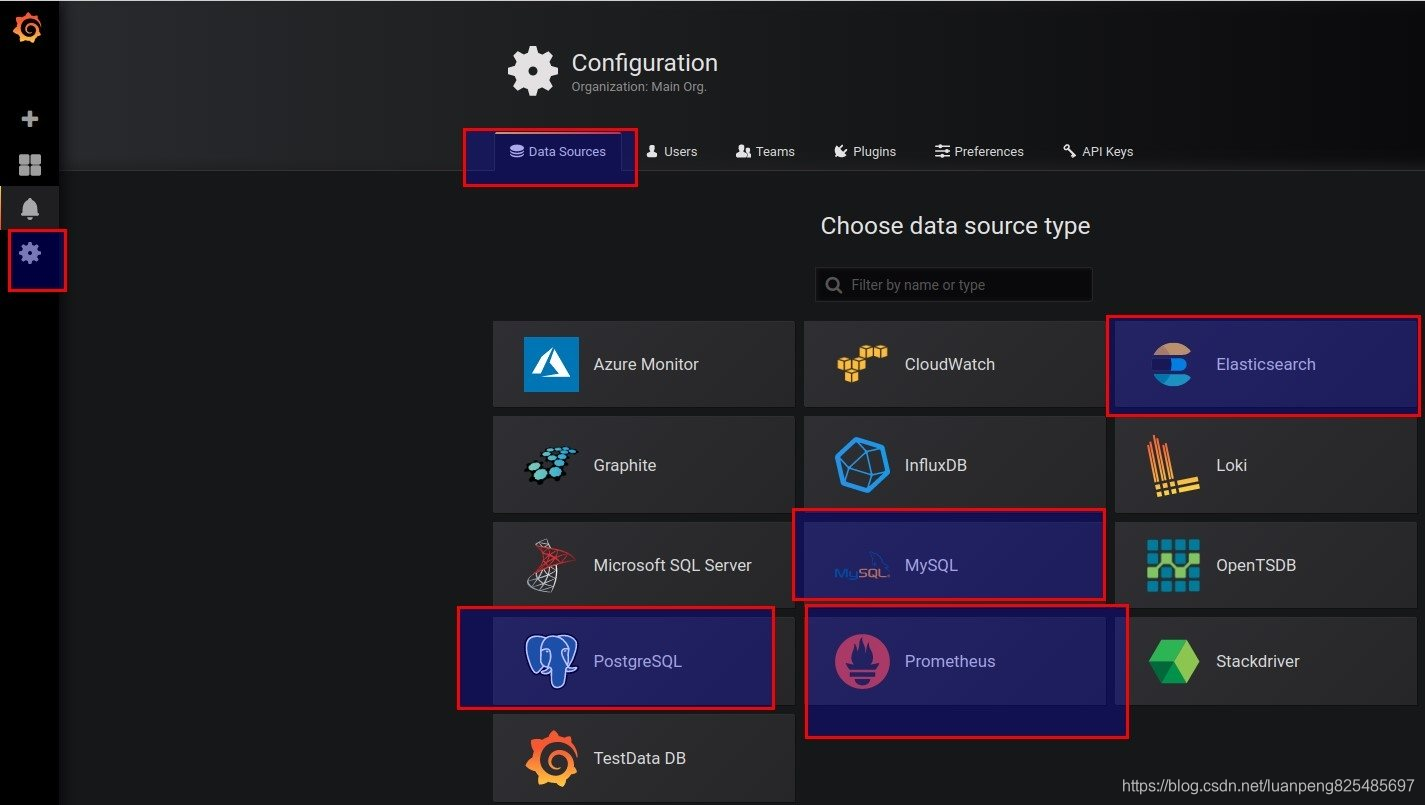Click the large Configuration gear header icon
Screen dimensions: 1425x805
click(533, 71)
